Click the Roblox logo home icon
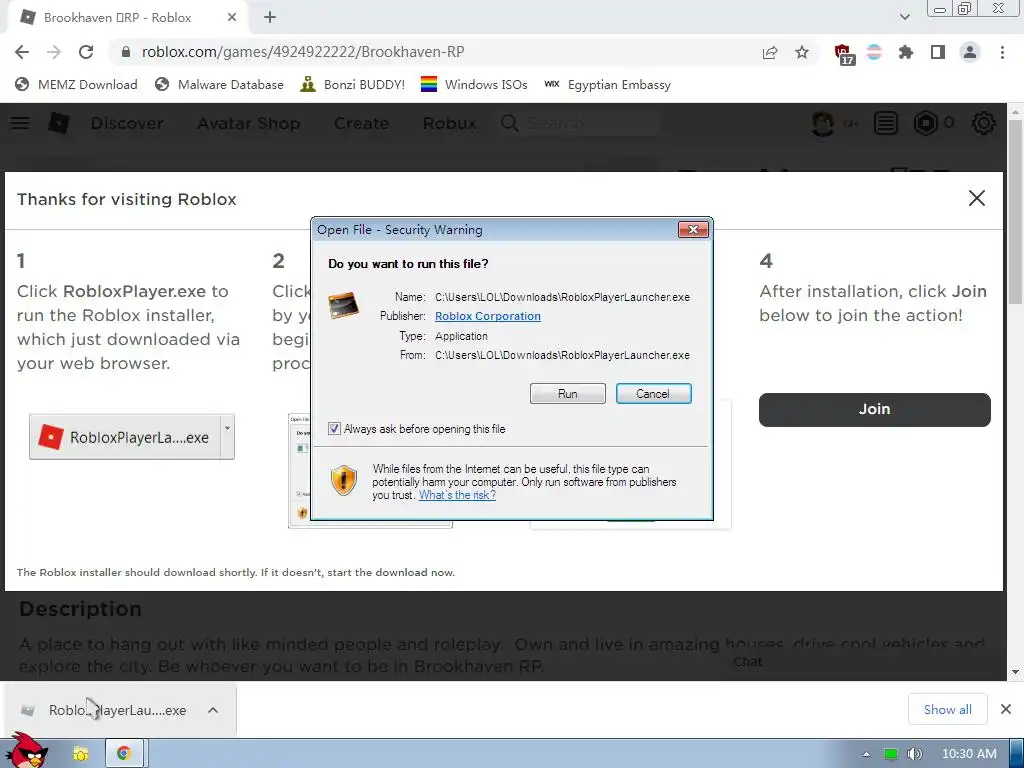This screenshot has height=768, width=1024. [59, 123]
